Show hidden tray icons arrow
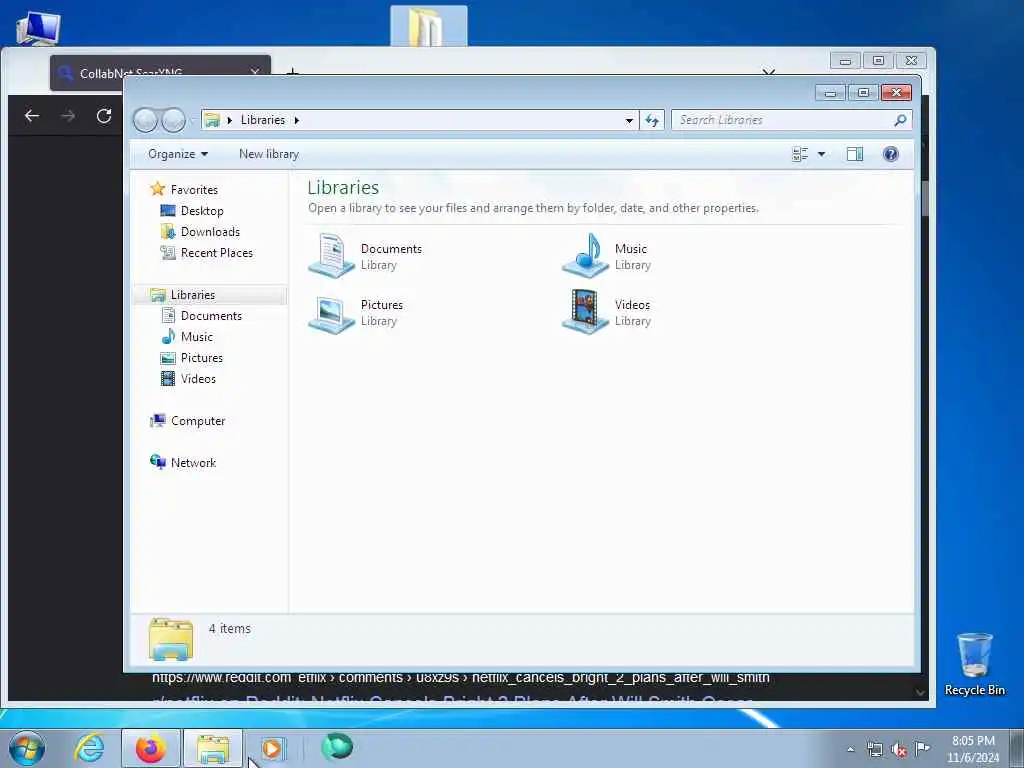 [850, 750]
